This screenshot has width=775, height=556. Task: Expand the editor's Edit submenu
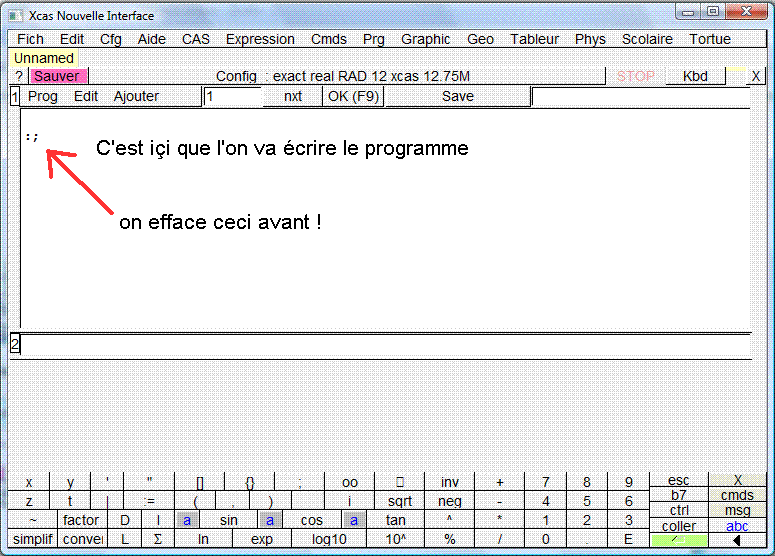pyautogui.click(x=86, y=96)
